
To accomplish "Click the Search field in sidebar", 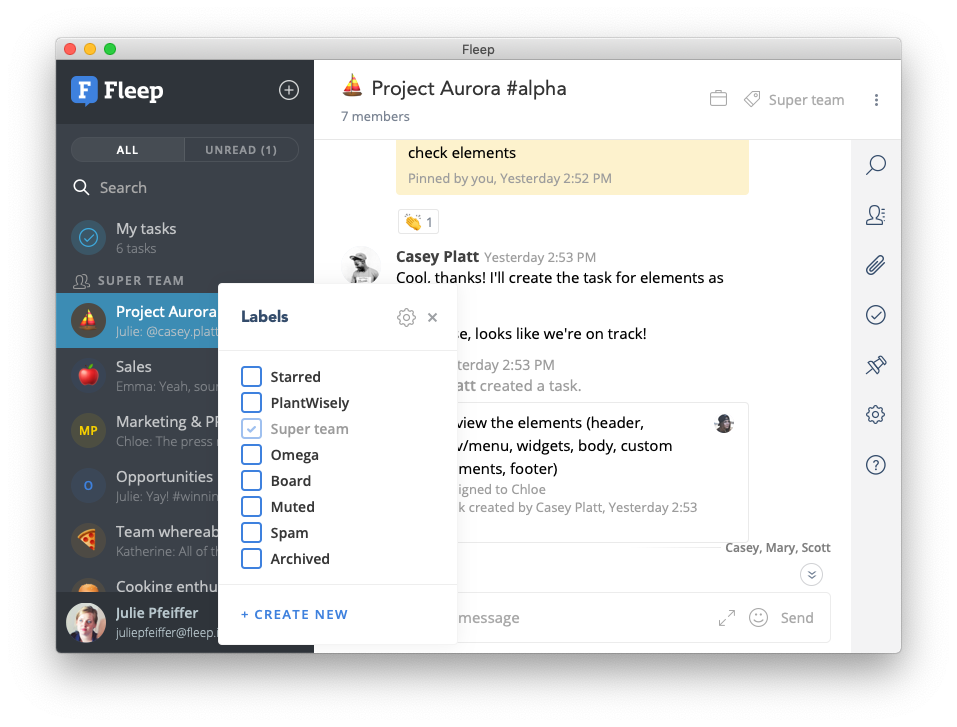I will (x=185, y=187).
